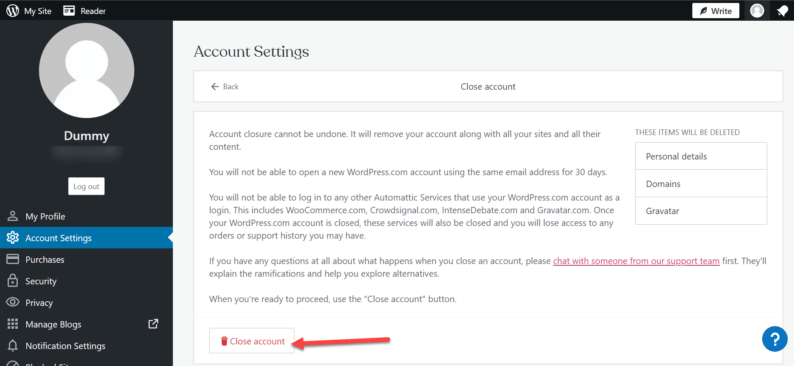Click the external link icon beside Manage Blogs
This screenshot has height=366, width=794.
(x=153, y=324)
